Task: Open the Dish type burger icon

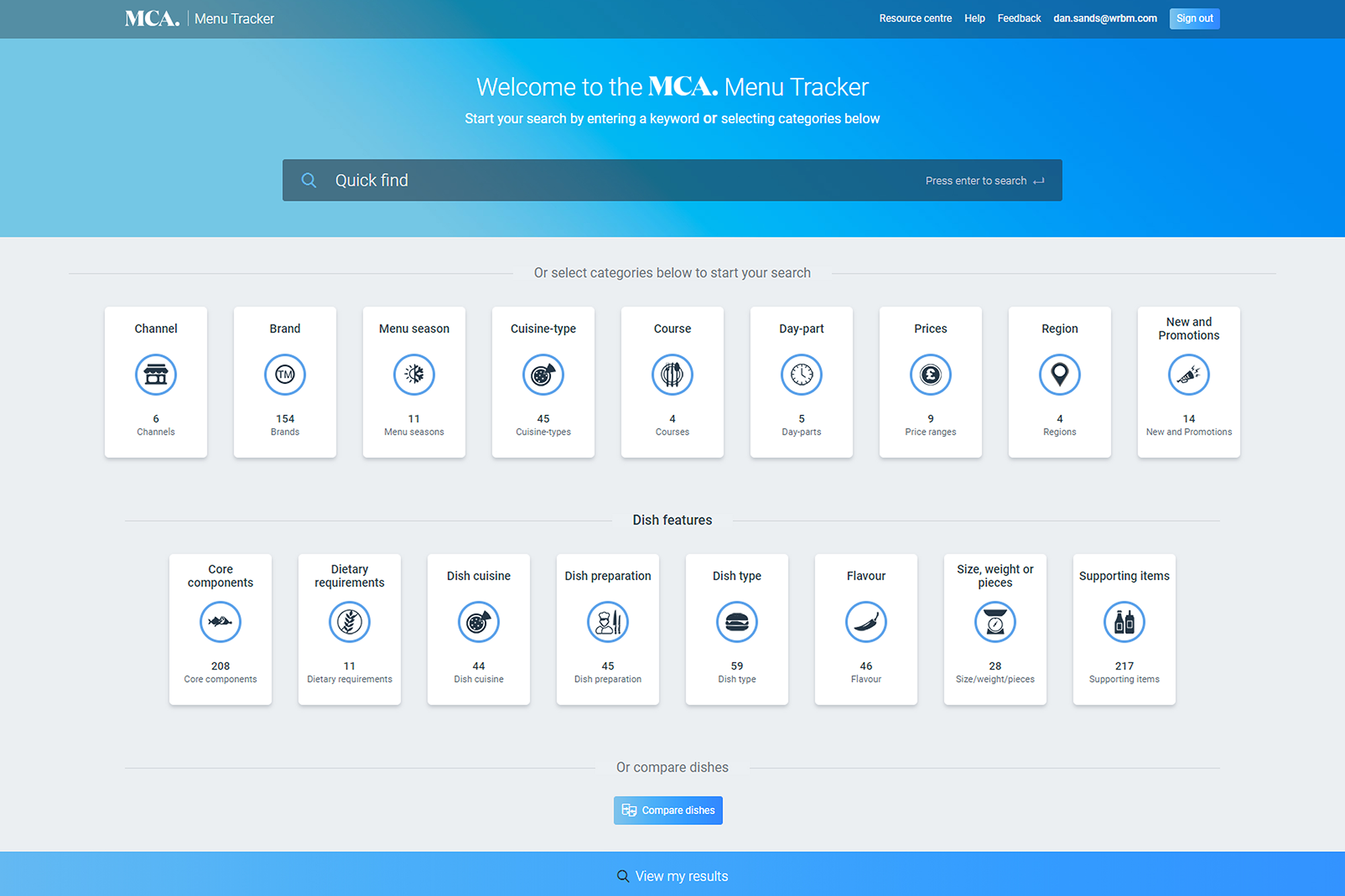Action: pyautogui.click(x=737, y=622)
